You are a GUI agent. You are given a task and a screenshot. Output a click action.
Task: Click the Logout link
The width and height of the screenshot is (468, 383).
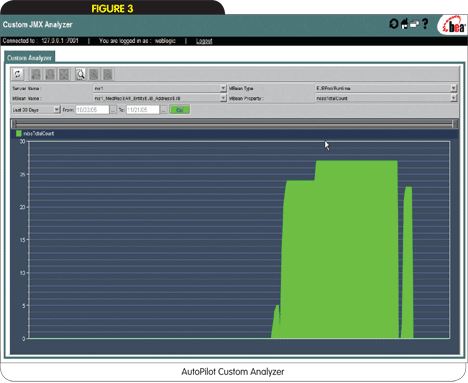[204, 41]
